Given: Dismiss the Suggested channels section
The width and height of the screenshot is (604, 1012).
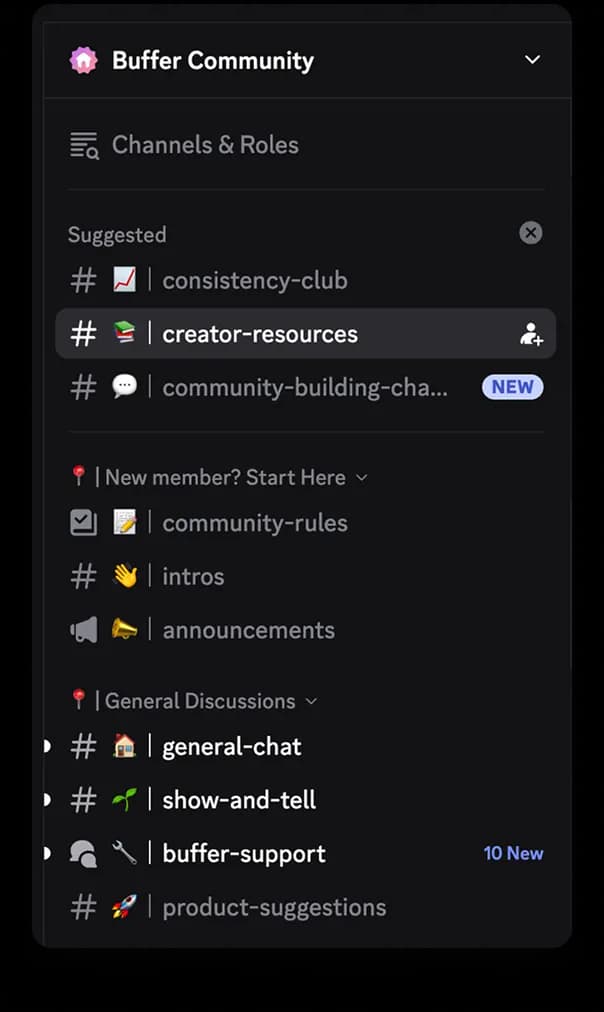Looking at the screenshot, I should click(x=531, y=233).
